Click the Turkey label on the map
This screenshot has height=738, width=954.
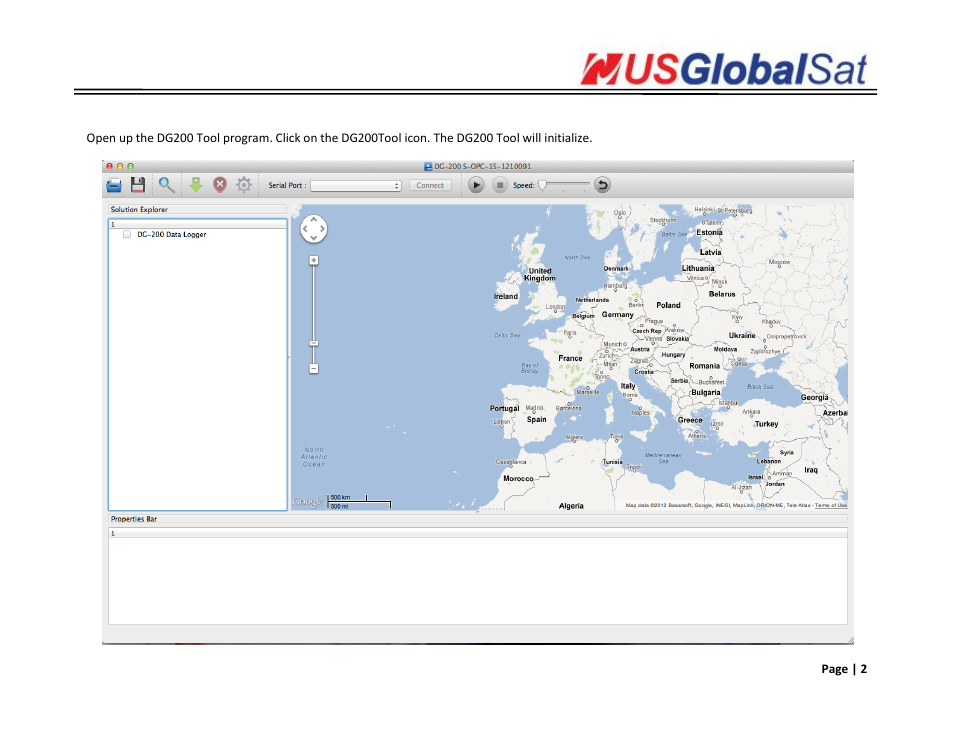click(767, 424)
